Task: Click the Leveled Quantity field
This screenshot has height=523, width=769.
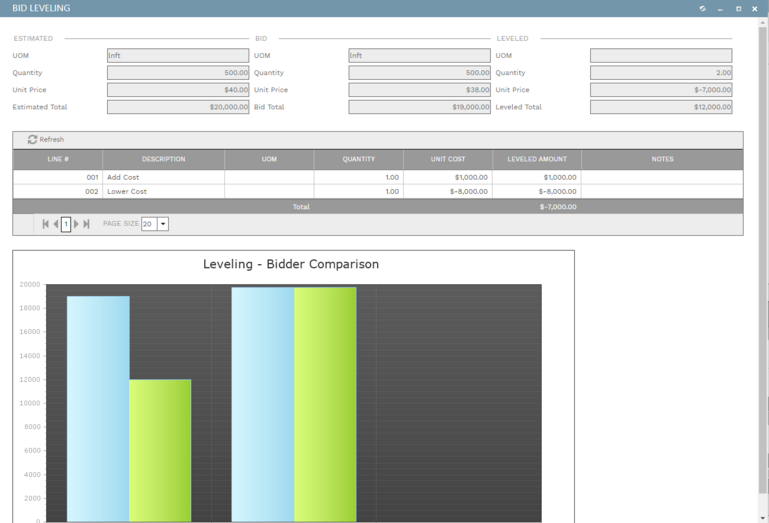Action: coord(660,73)
